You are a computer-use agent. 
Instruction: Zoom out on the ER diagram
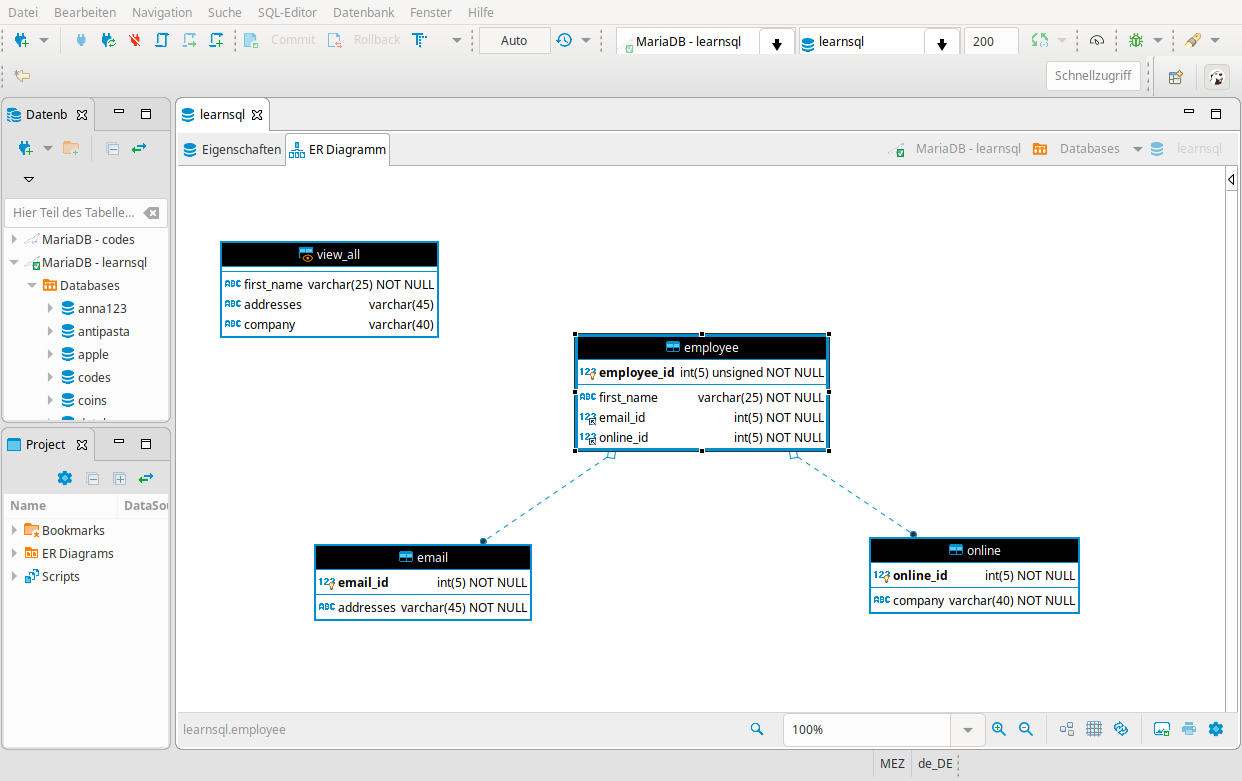[1025, 729]
